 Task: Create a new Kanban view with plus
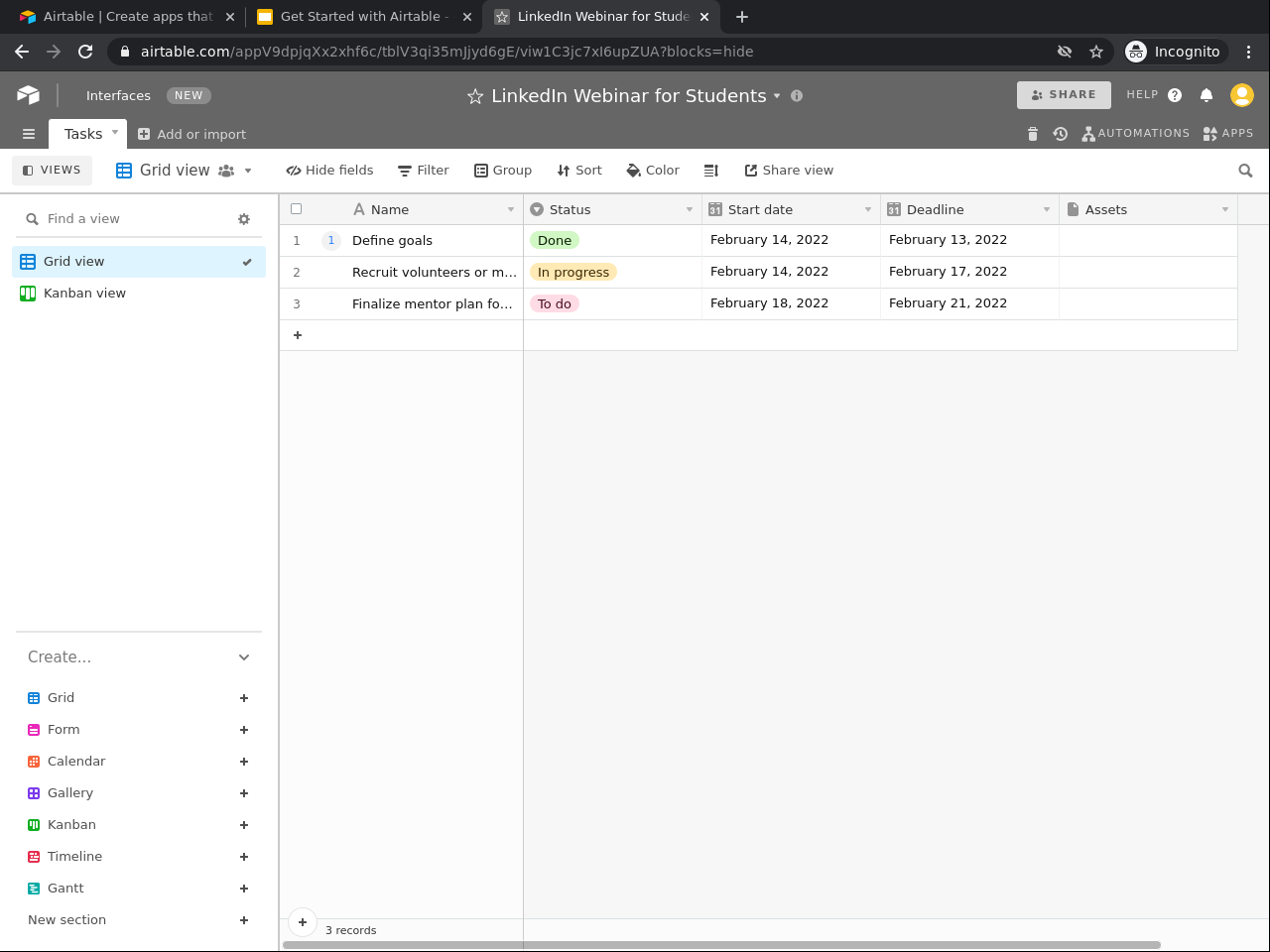(x=244, y=825)
